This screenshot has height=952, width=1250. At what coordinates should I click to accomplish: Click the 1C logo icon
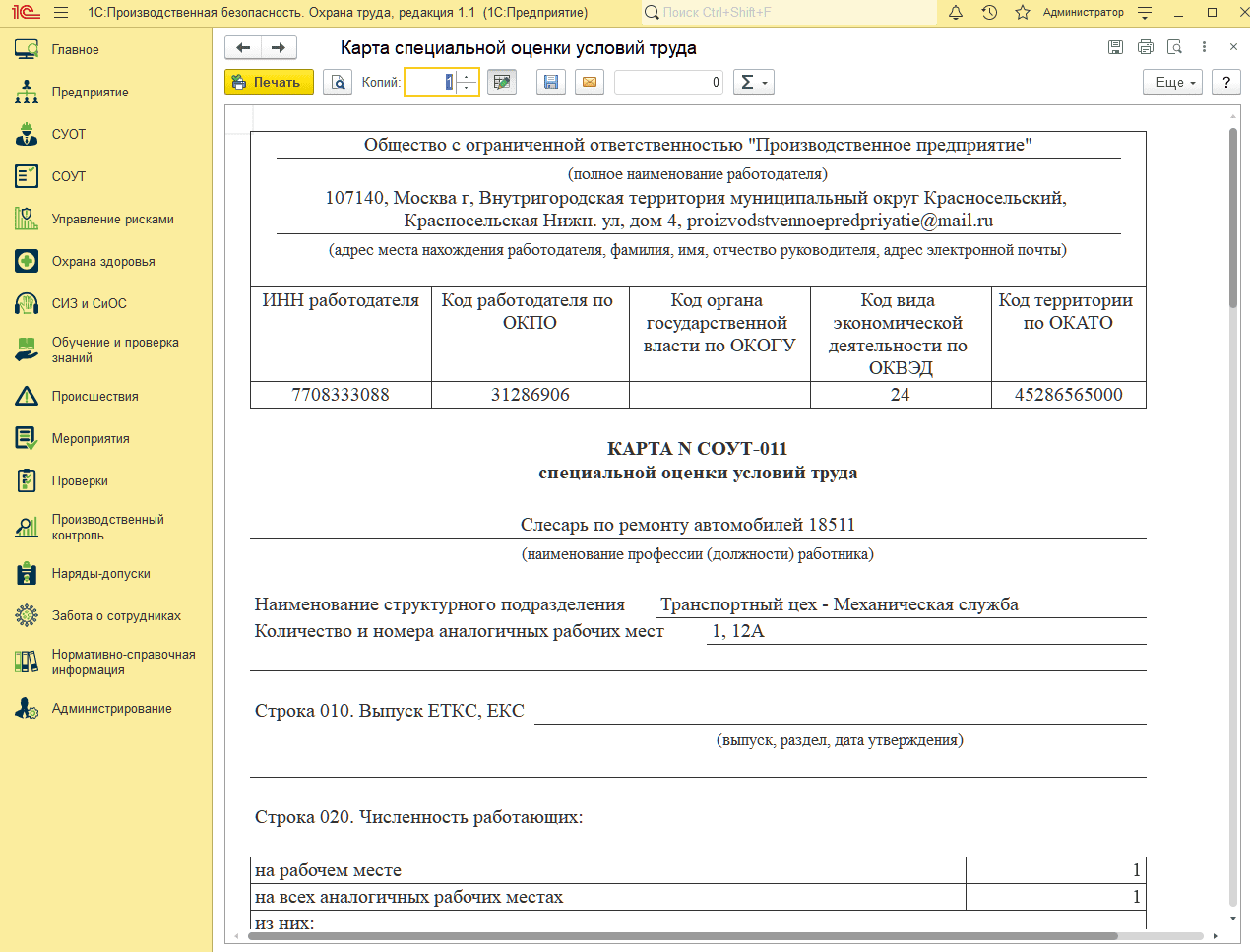25,13
